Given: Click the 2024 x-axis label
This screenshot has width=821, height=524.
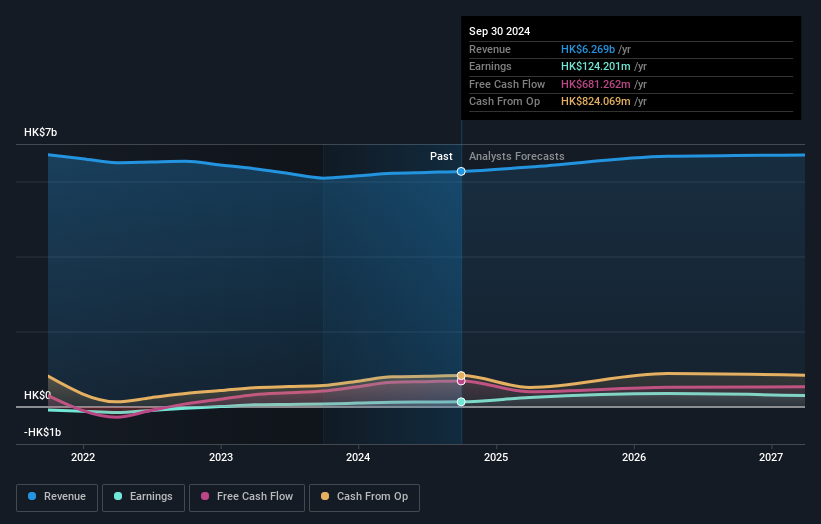Looking at the screenshot, I should point(358,457).
